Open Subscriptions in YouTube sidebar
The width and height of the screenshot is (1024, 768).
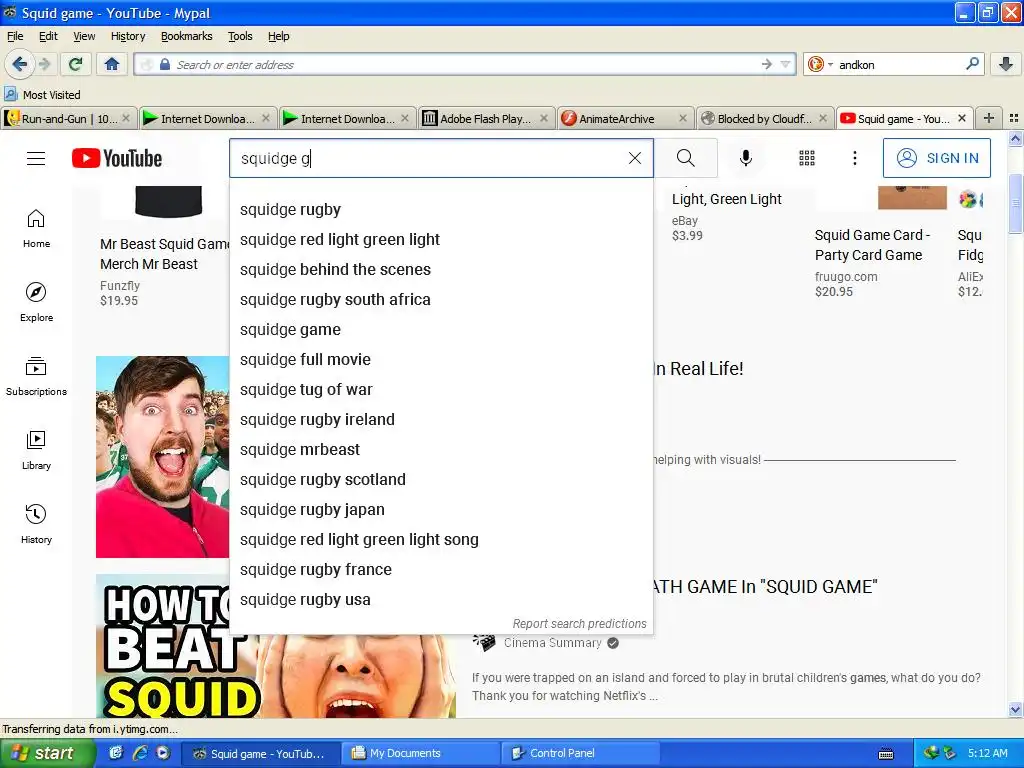37,377
